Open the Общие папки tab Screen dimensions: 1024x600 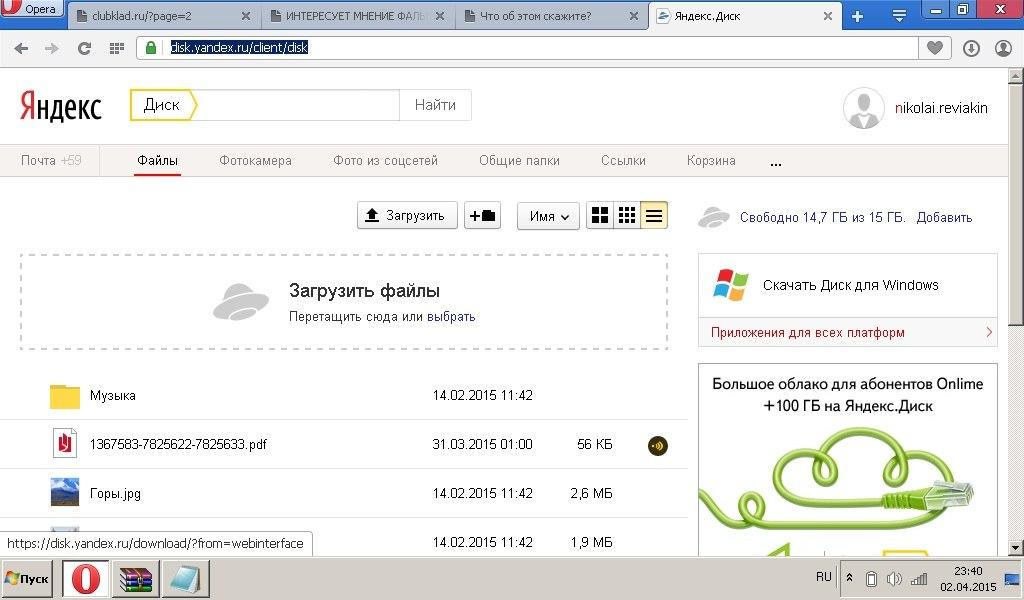[519, 161]
